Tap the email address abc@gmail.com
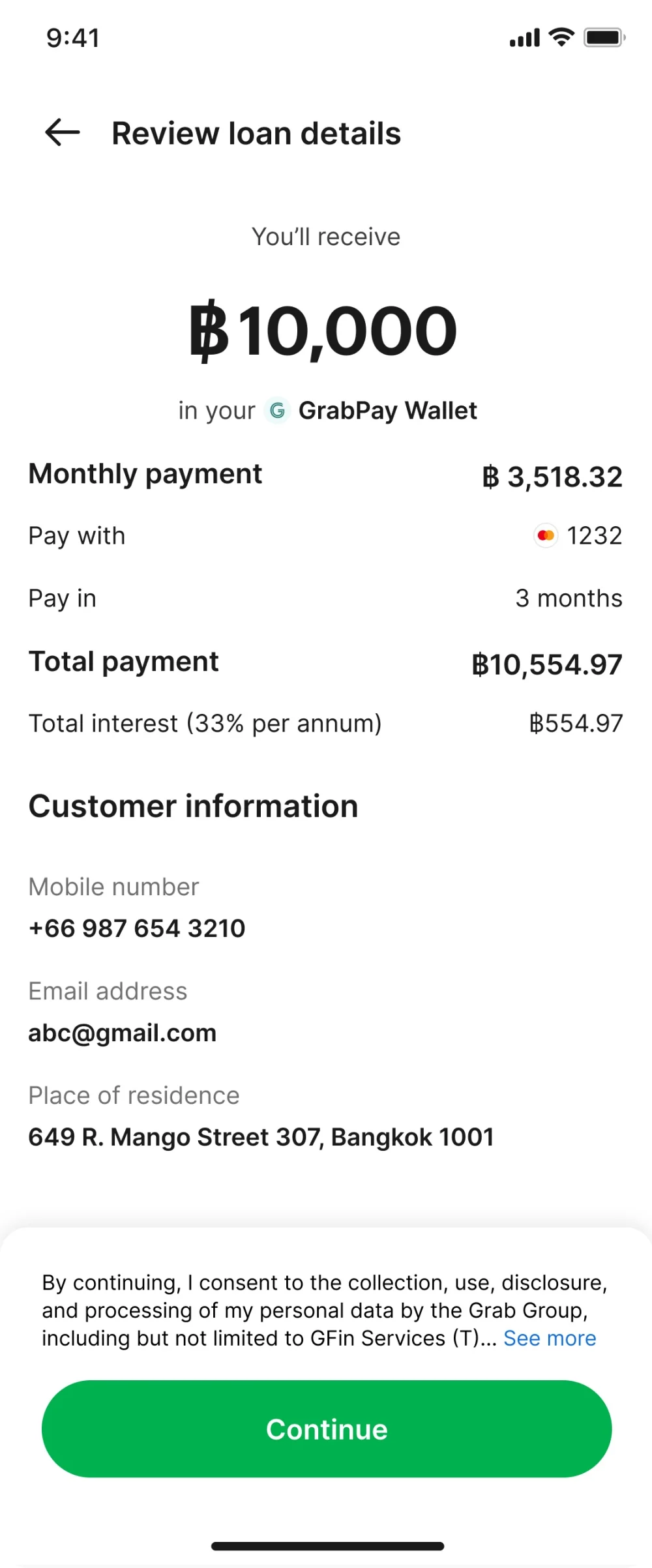 [123, 1033]
